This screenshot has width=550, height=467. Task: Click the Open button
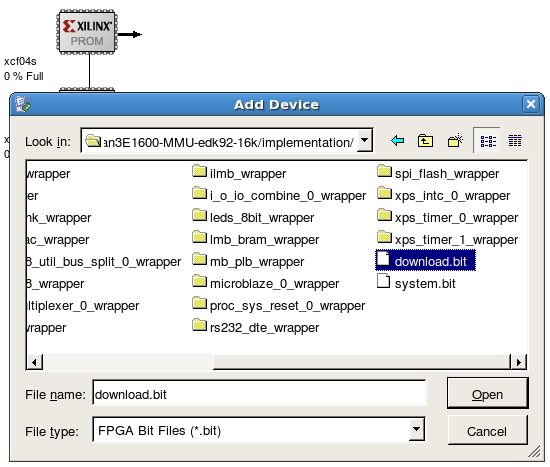(487, 394)
